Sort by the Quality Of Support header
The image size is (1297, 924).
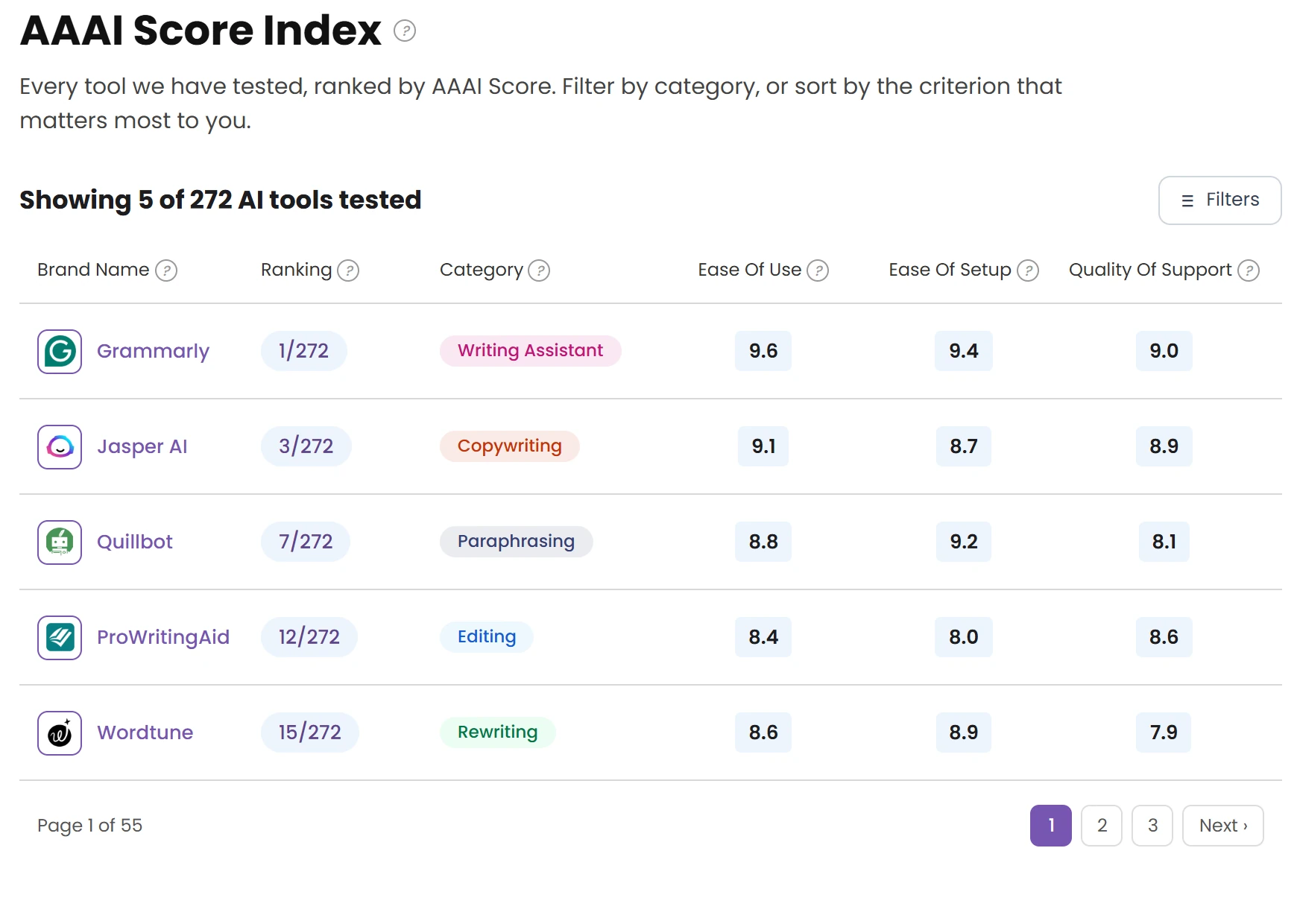(x=1150, y=270)
